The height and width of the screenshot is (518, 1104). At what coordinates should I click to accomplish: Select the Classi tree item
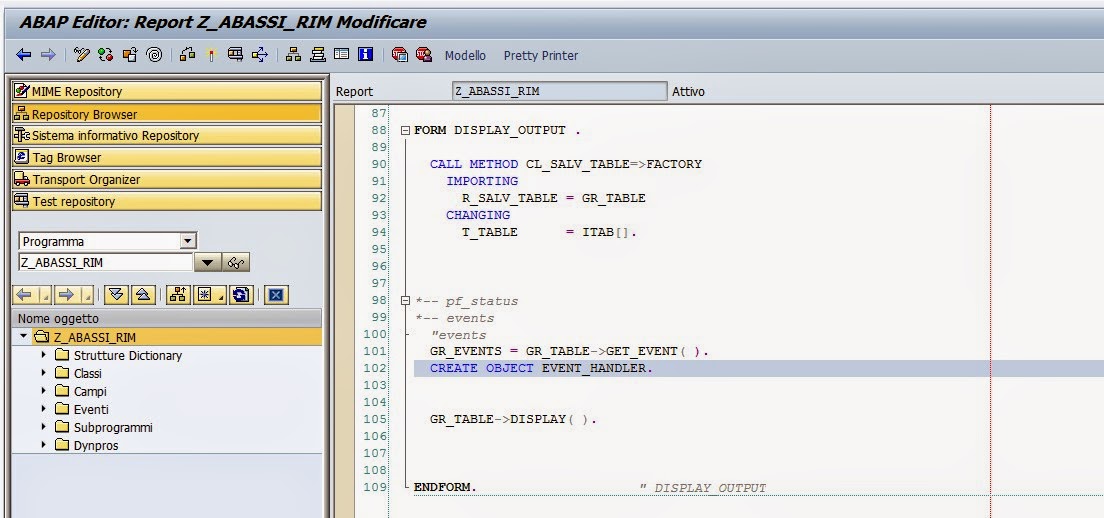pyautogui.click(x=87, y=373)
